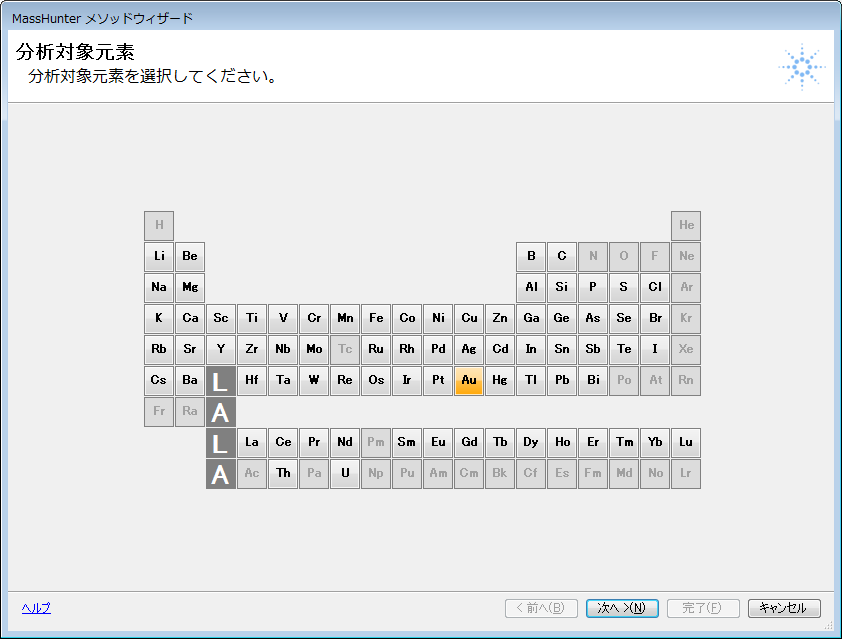Choose platinum (Pt) element

point(438,381)
